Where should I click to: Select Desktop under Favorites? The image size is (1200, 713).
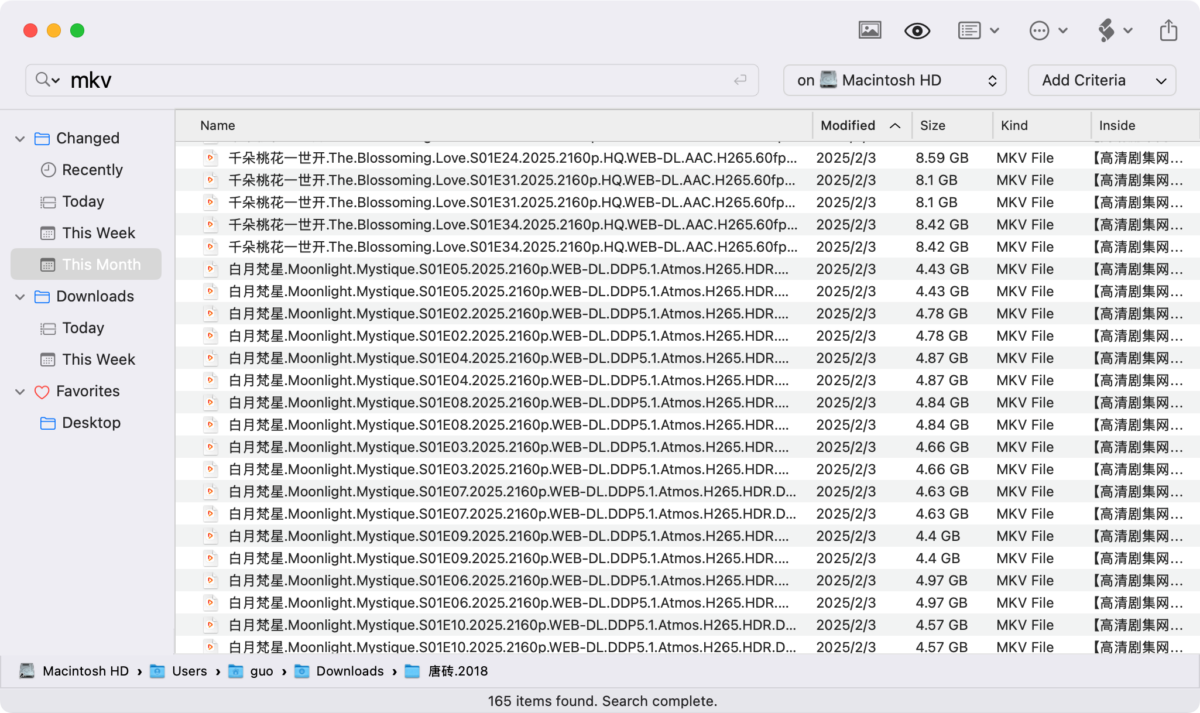(x=91, y=423)
